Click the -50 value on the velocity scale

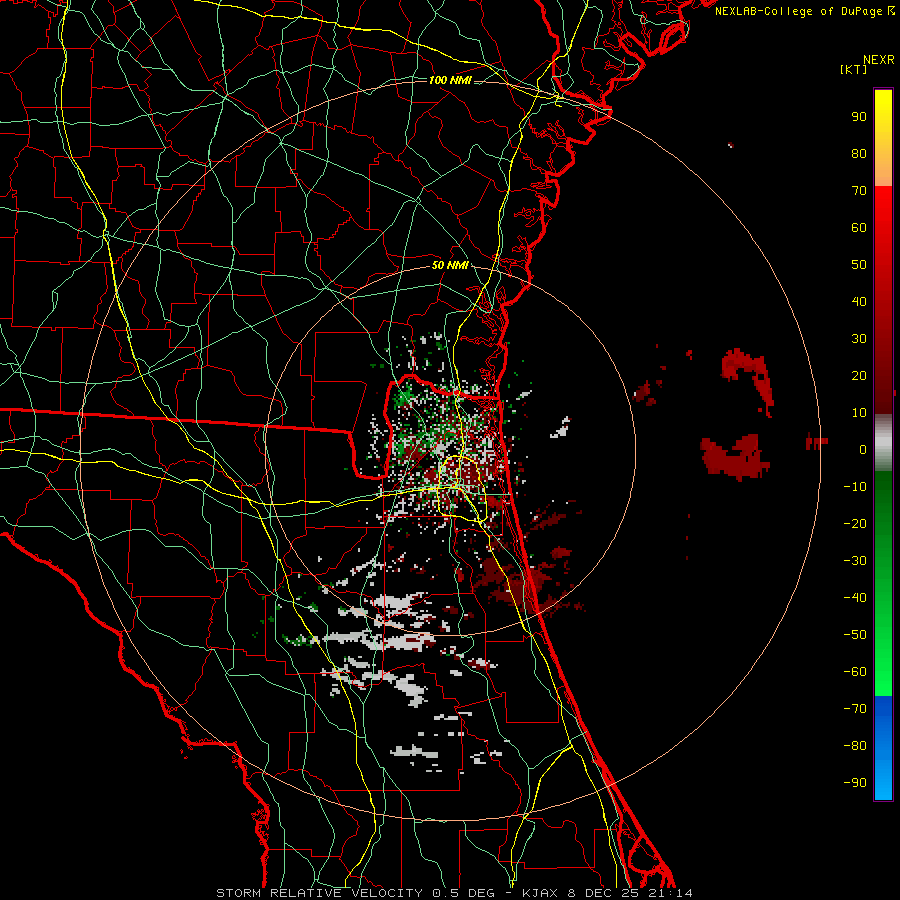(x=855, y=635)
